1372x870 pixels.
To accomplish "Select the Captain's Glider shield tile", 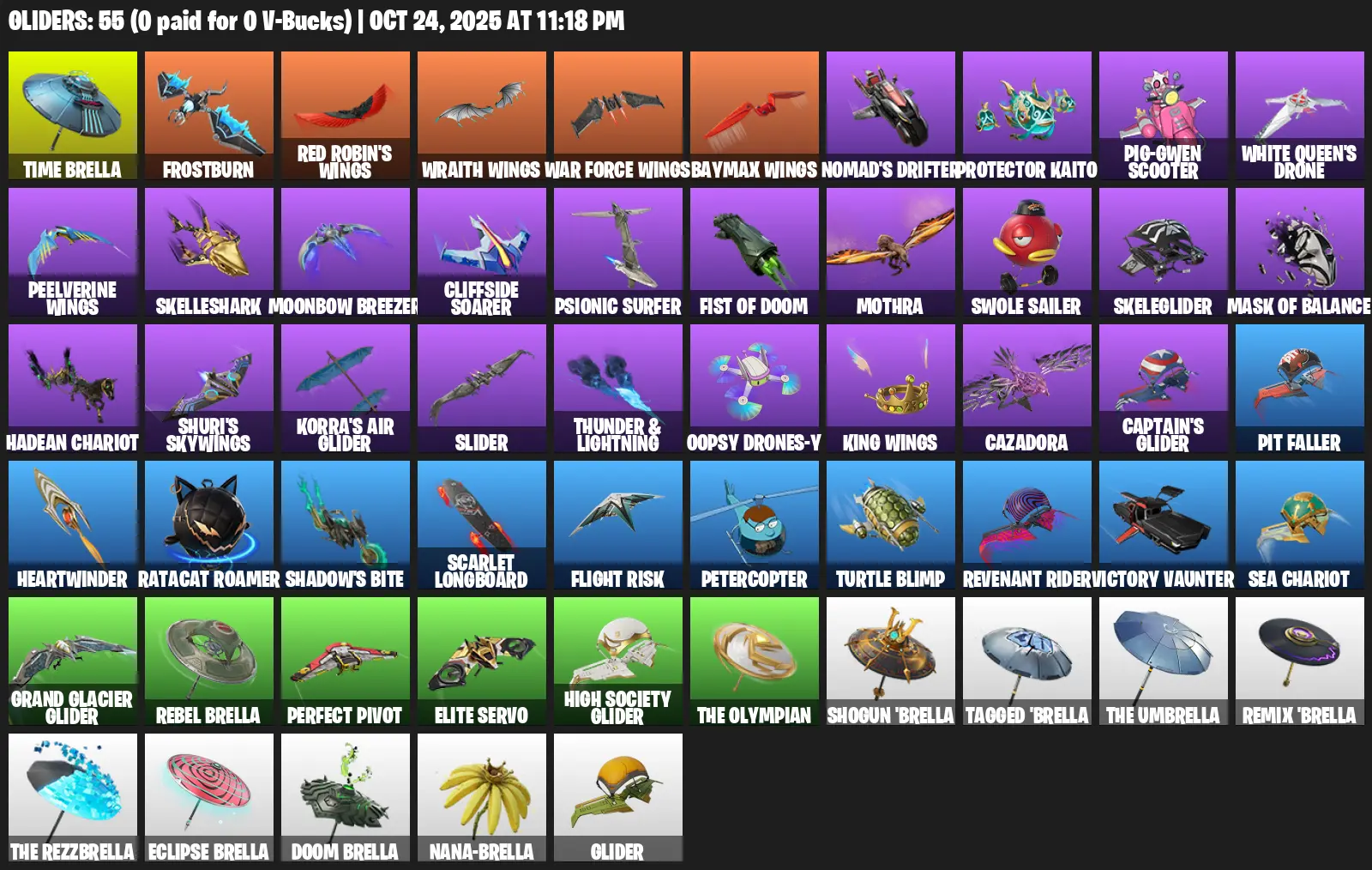I will 1164,388.
